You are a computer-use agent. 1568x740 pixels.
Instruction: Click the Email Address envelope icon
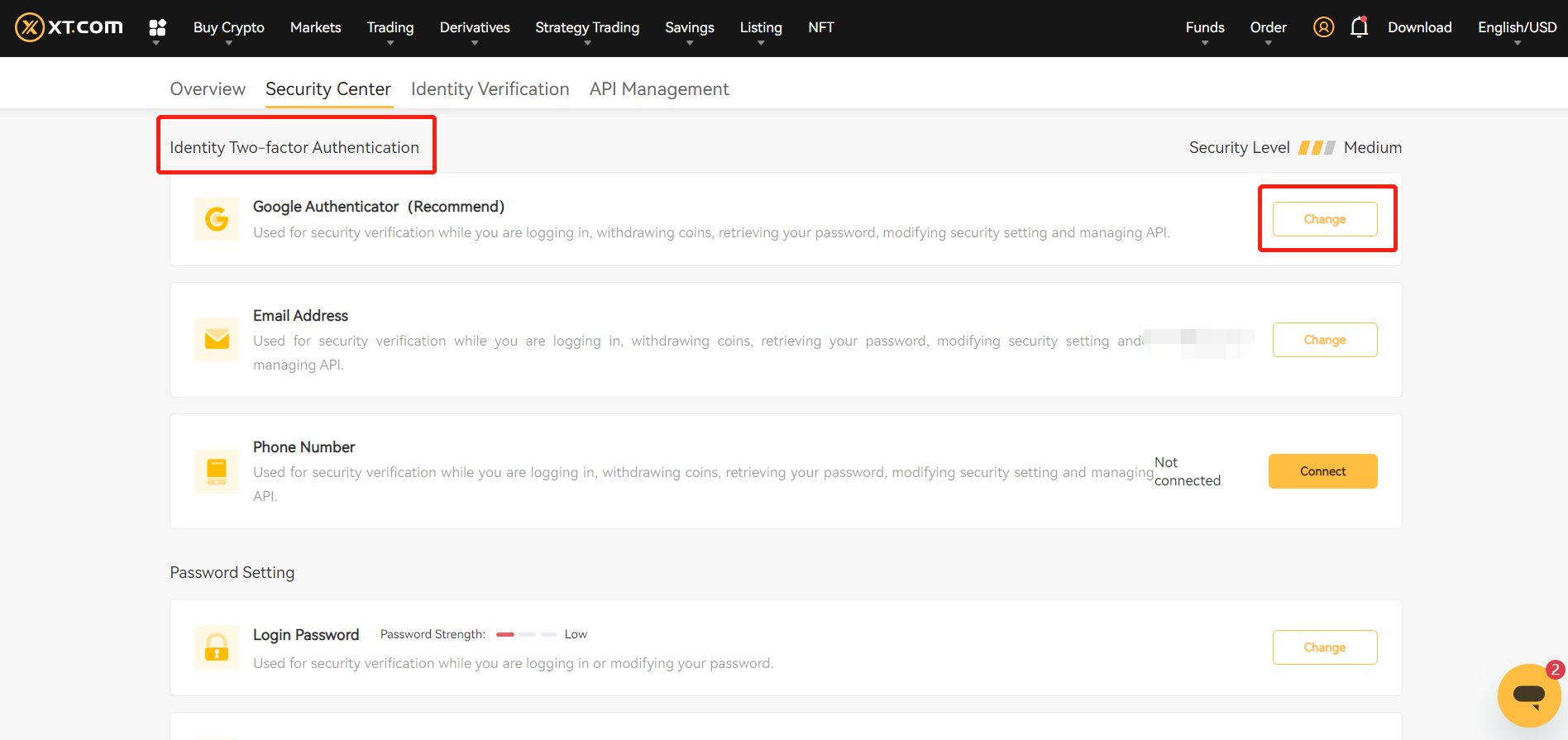(x=217, y=339)
